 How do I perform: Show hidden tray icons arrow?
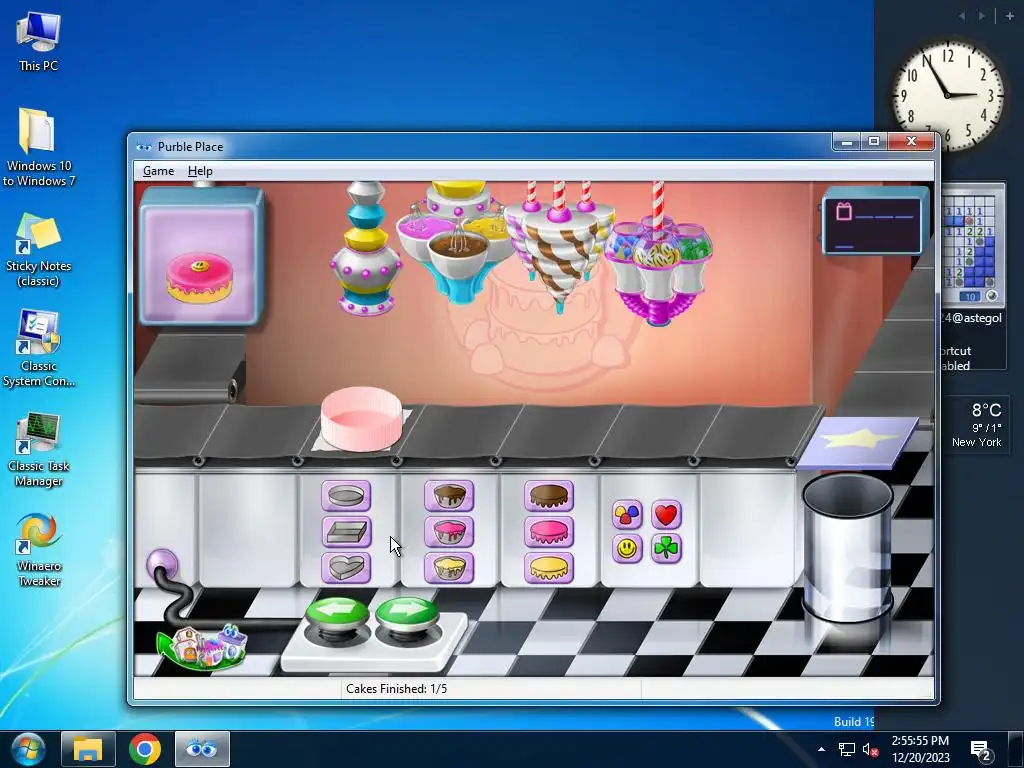coord(821,749)
